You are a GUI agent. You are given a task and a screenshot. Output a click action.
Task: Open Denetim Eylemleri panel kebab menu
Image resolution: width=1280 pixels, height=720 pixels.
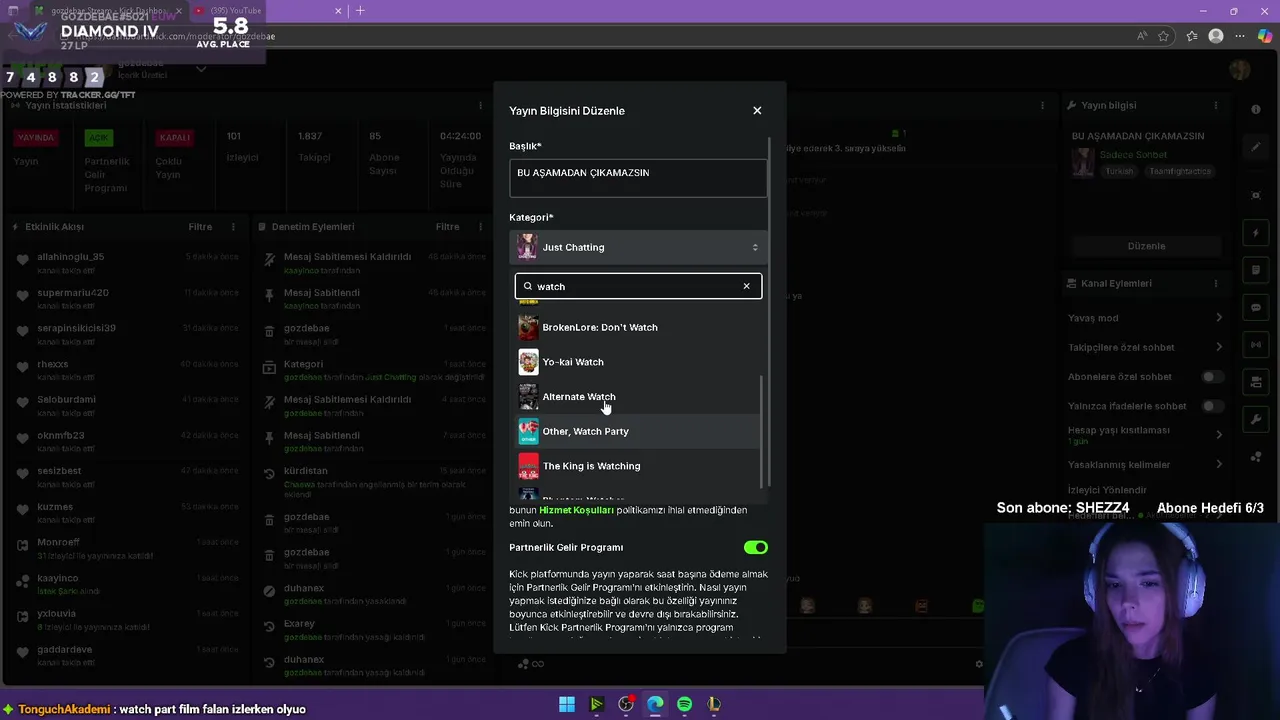[x=480, y=227]
